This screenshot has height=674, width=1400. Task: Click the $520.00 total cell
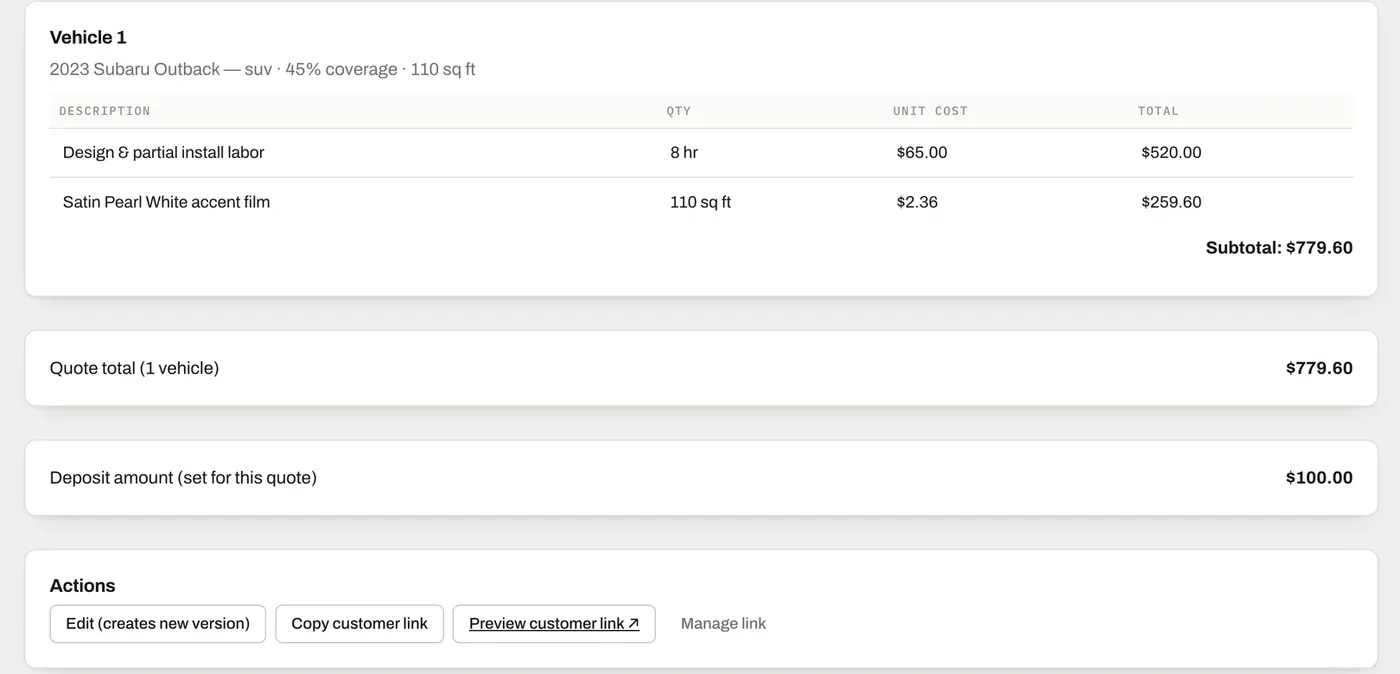pyautogui.click(x=1171, y=153)
